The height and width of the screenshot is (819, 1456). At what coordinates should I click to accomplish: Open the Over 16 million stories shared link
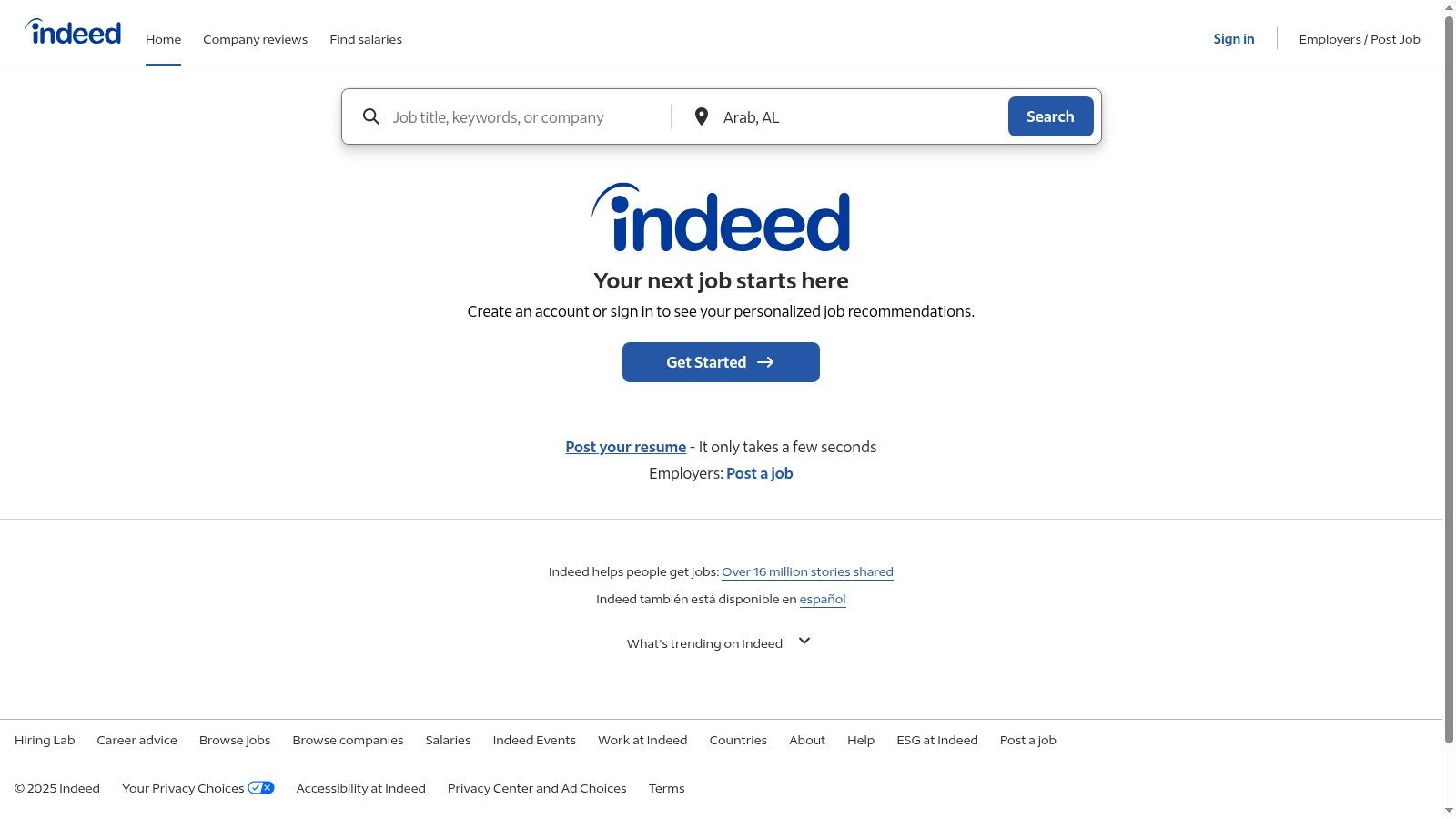[806, 571]
